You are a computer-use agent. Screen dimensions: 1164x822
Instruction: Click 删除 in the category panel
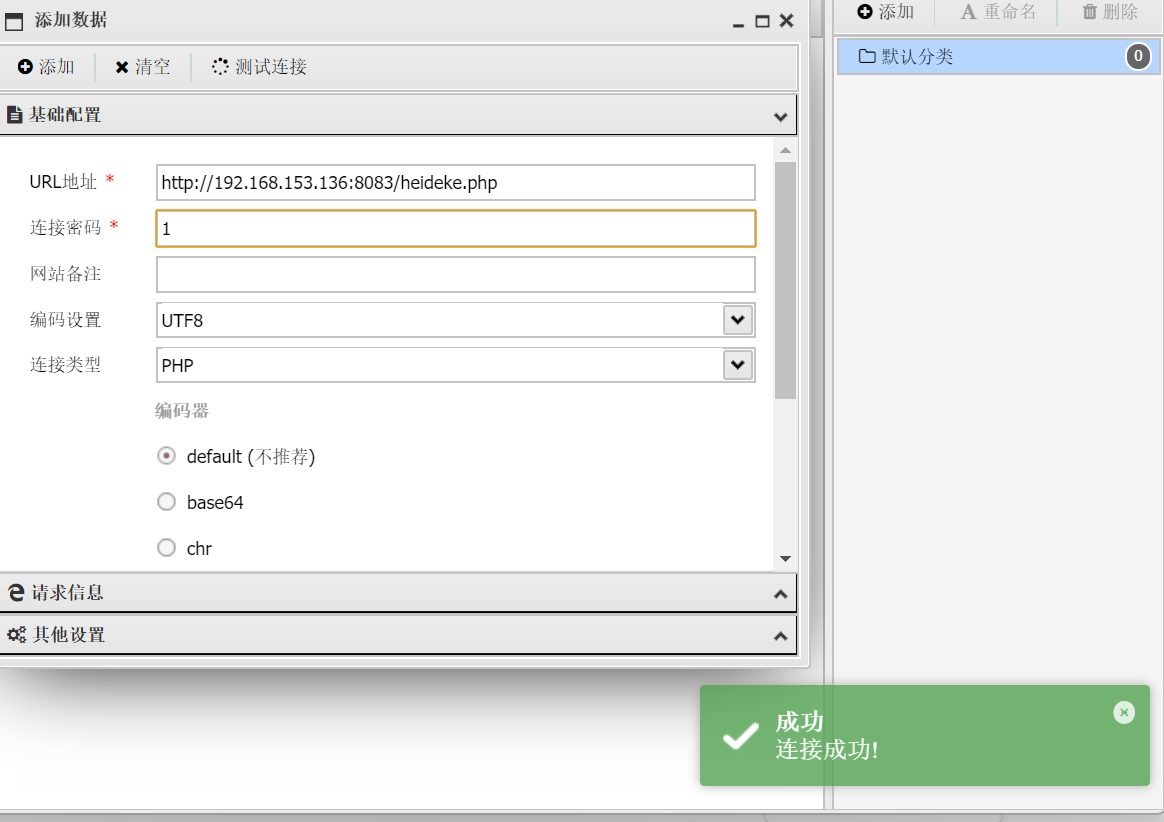click(x=1110, y=12)
